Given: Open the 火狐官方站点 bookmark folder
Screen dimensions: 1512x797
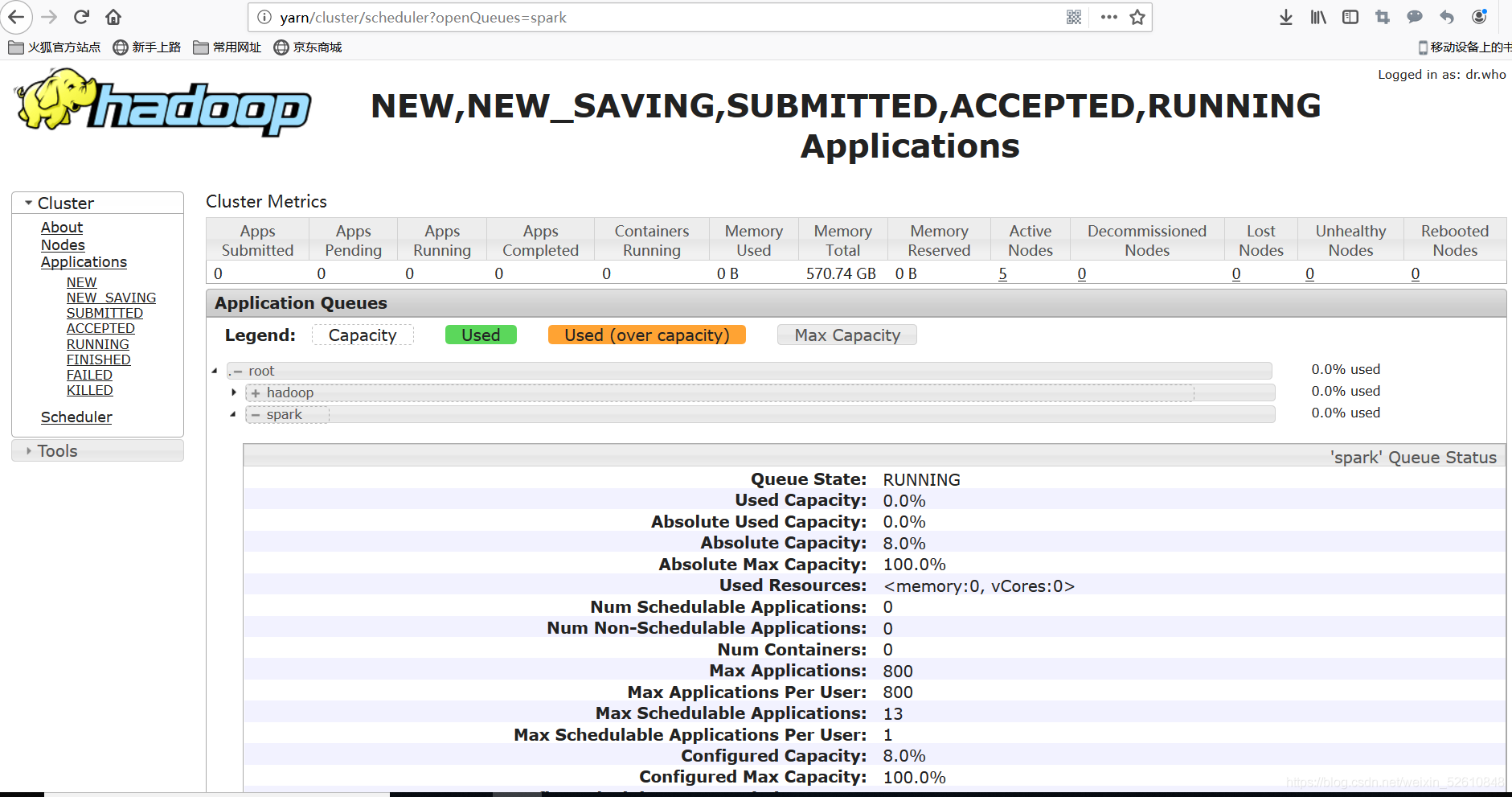Looking at the screenshot, I should point(55,47).
